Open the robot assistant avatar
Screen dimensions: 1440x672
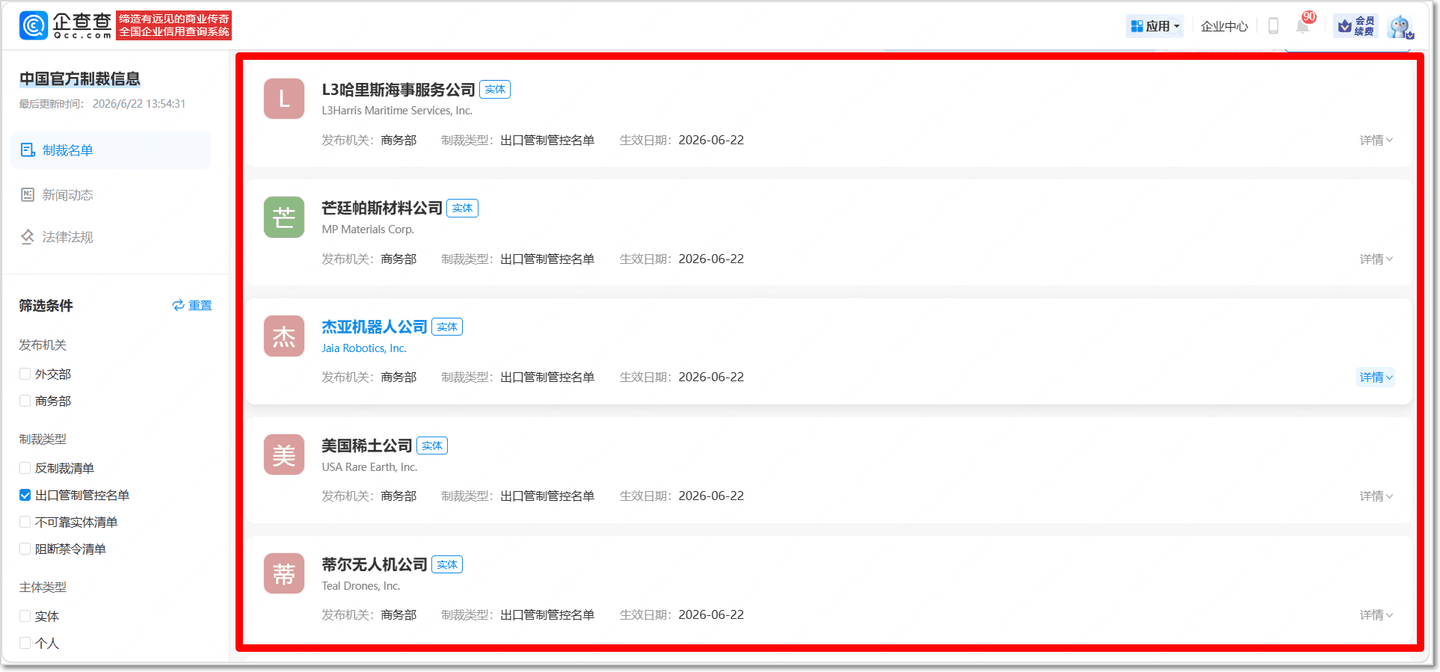(1400, 26)
